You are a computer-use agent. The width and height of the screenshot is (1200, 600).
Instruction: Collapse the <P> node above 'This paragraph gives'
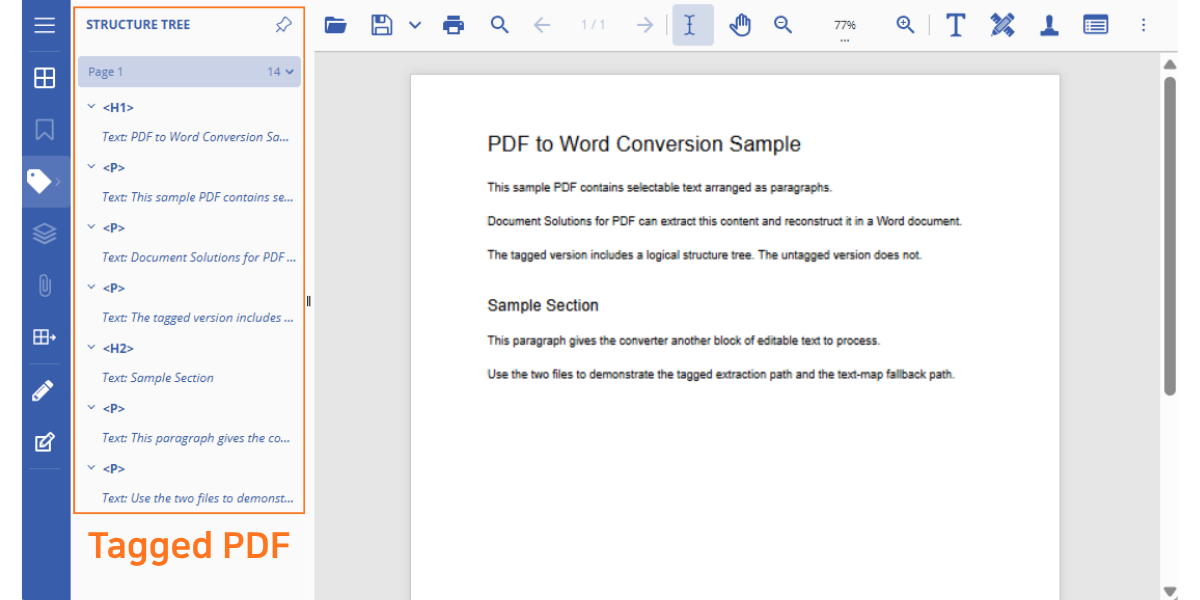point(91,407)
